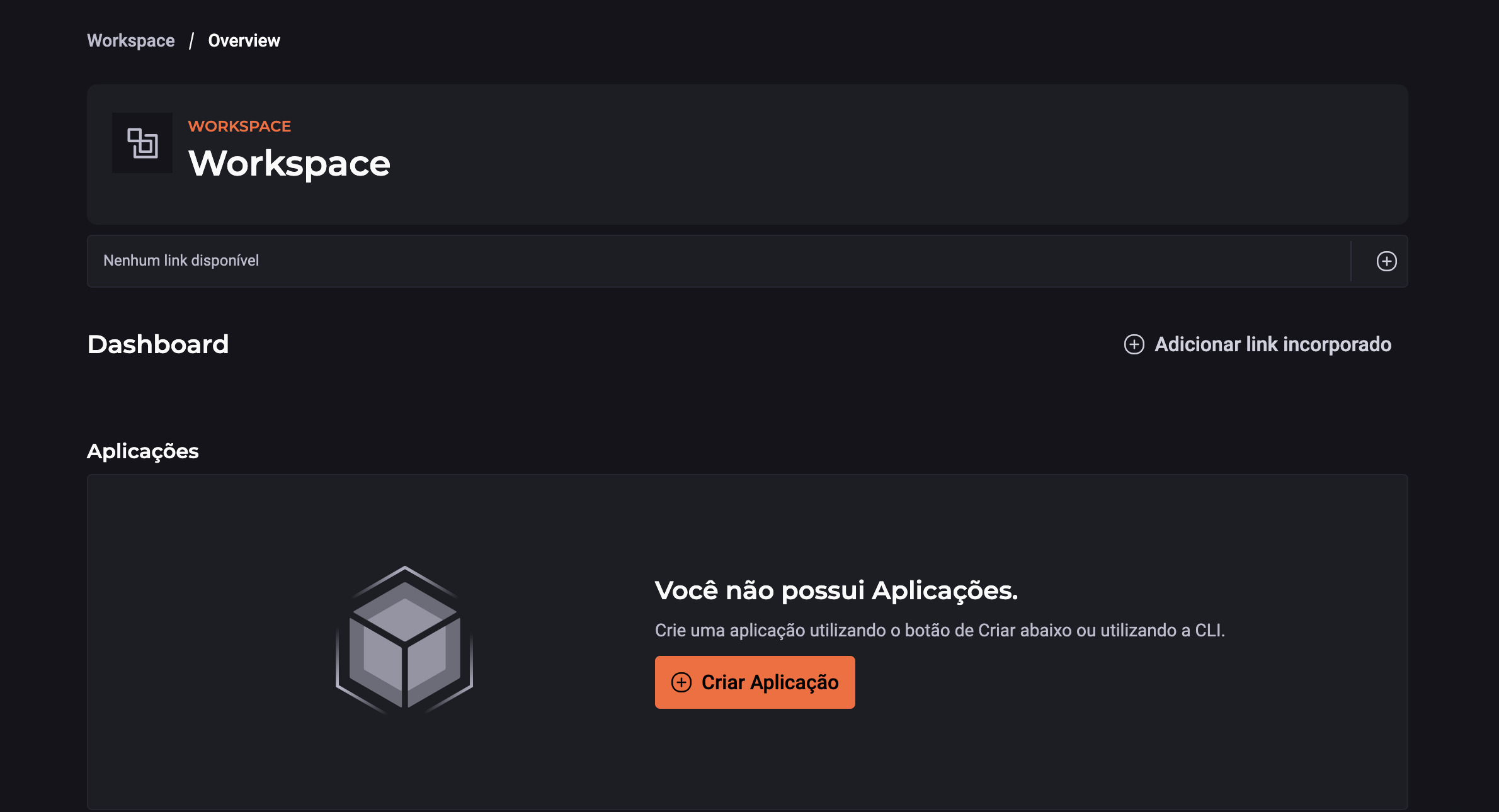
Task: Click the Workspace breadcrumb link
Action: 131,41
